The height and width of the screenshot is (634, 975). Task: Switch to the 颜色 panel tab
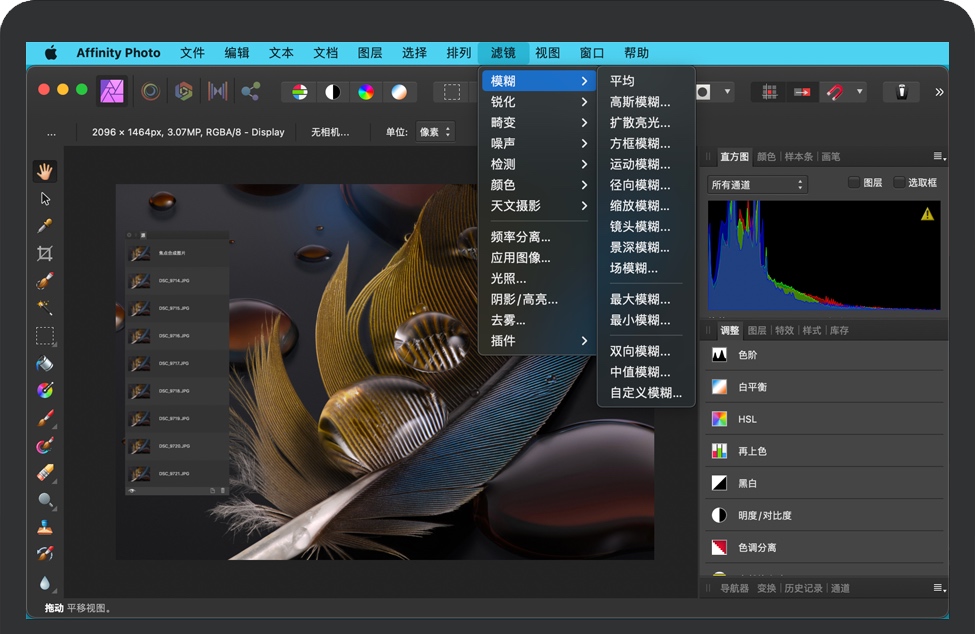click(766, 157)
